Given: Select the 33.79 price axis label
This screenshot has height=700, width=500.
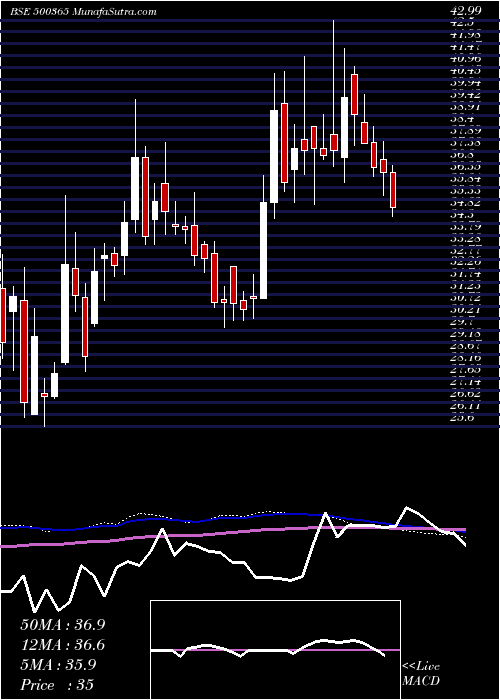Looking at the screenshot, I should (466, 227).
